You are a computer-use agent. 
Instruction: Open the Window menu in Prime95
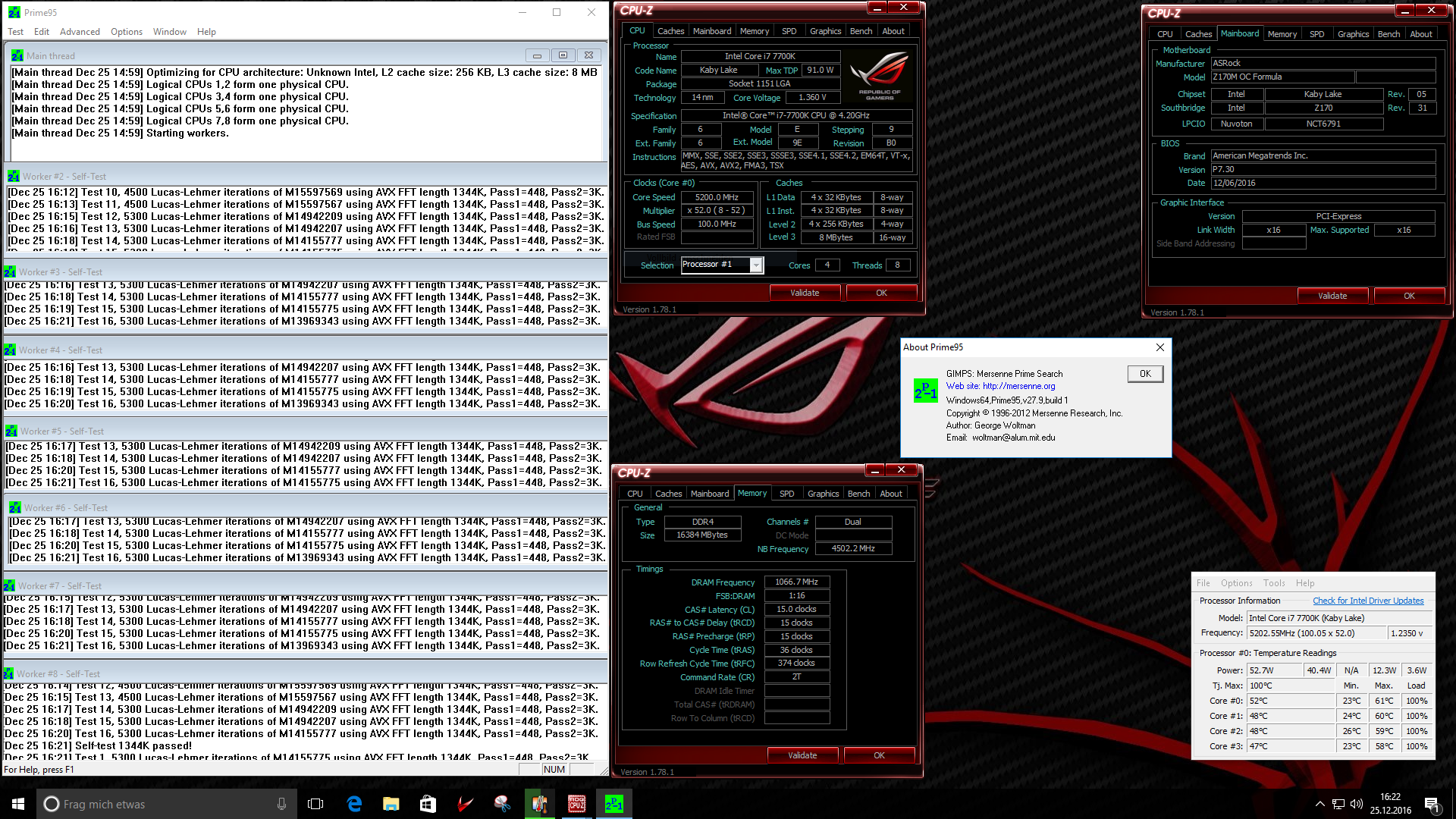[x=170, y=32]
